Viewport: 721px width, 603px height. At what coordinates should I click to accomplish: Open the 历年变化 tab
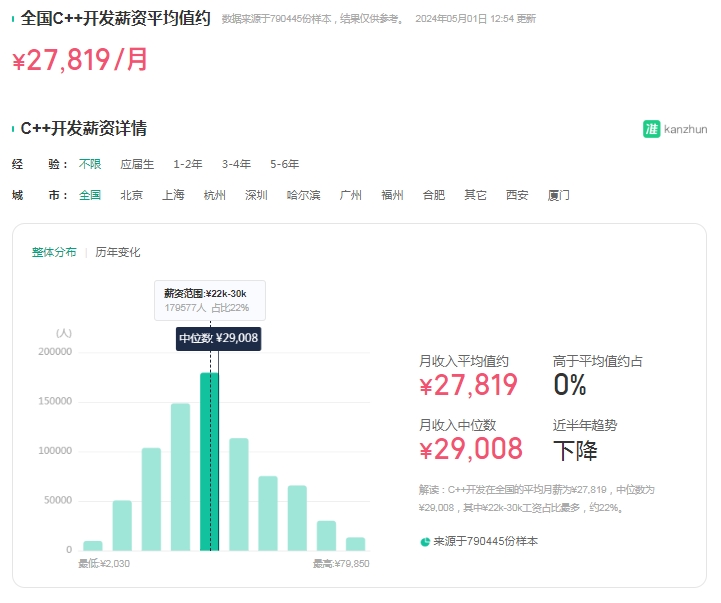point(118,252)
